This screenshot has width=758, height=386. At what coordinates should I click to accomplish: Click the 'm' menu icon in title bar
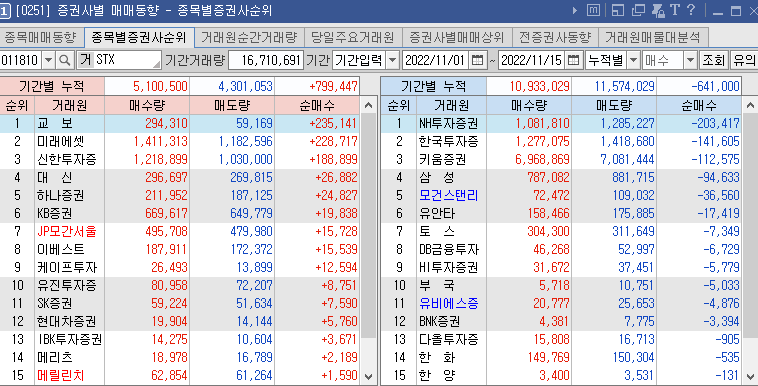coord(594,10)
